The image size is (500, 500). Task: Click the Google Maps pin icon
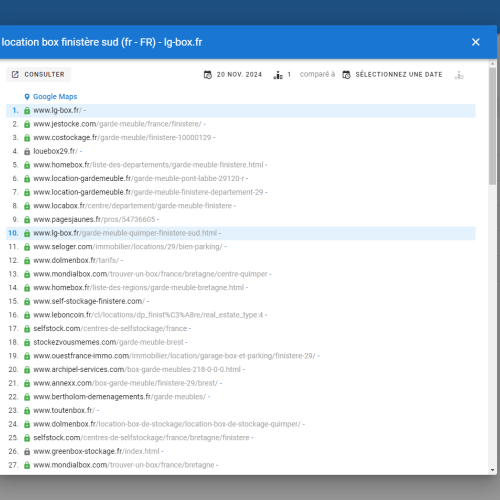click(x=27, y=97)
